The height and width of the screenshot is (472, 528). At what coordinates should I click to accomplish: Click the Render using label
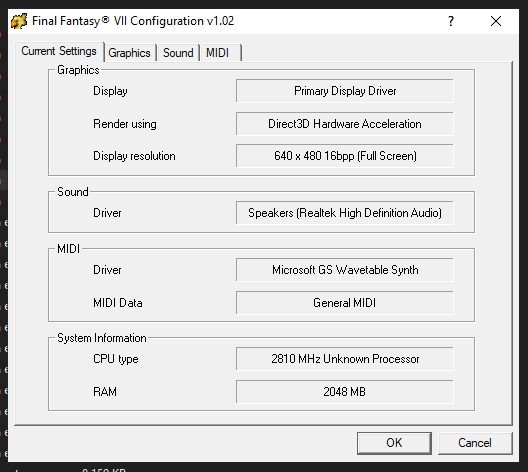125,124
